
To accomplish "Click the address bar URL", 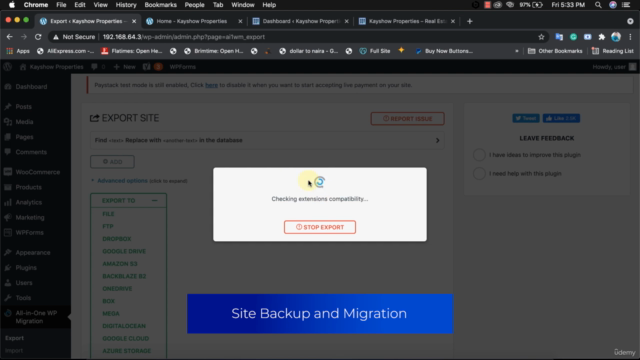I will click(x=184, y=37).
